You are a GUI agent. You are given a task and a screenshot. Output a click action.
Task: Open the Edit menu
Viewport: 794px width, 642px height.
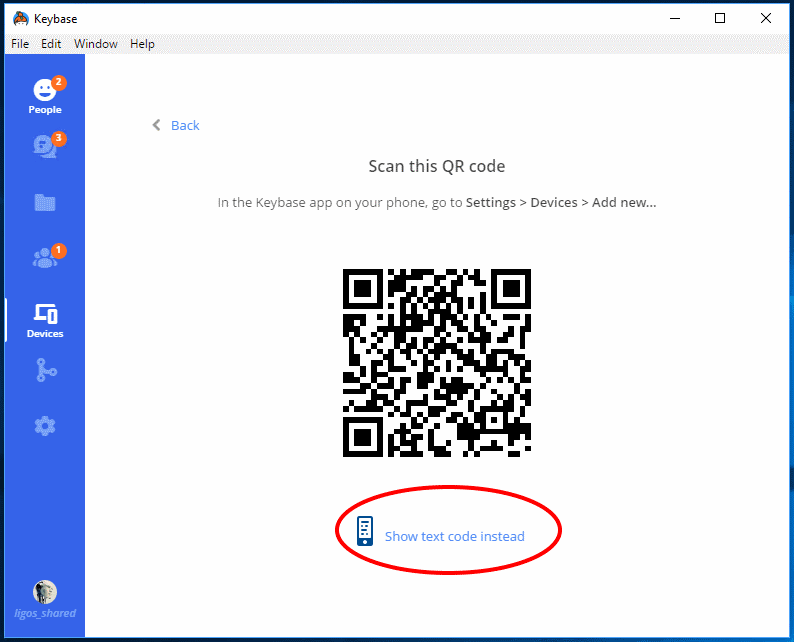[51, 44]
